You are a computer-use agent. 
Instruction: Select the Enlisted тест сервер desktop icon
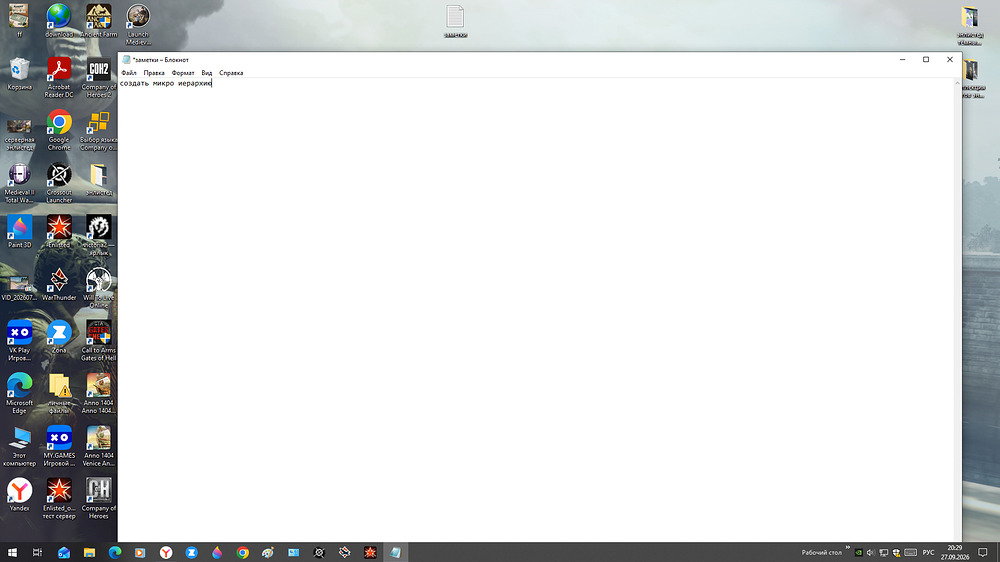(x=59, y=499)
